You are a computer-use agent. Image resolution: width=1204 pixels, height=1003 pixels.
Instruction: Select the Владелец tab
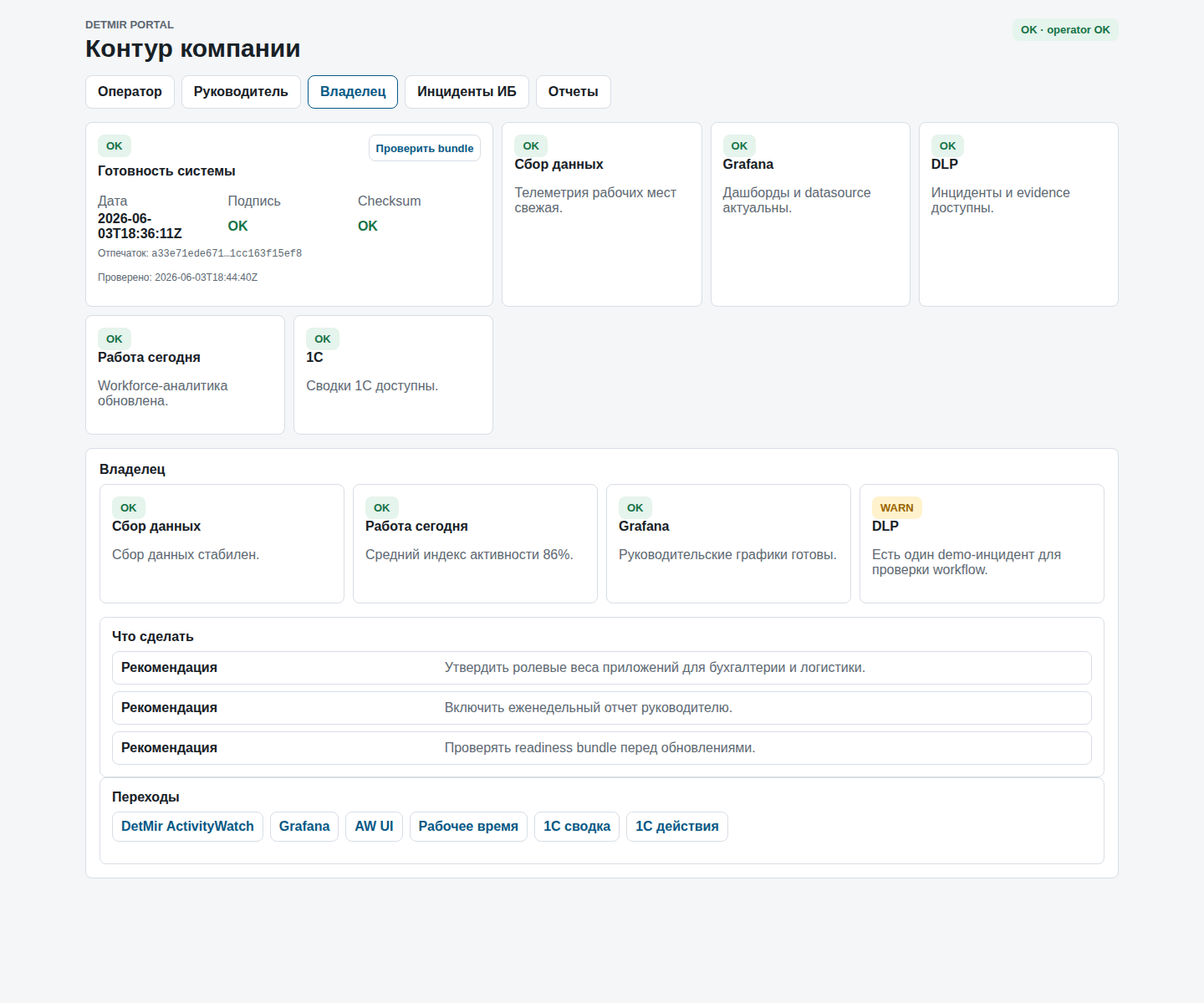point(353,92)
